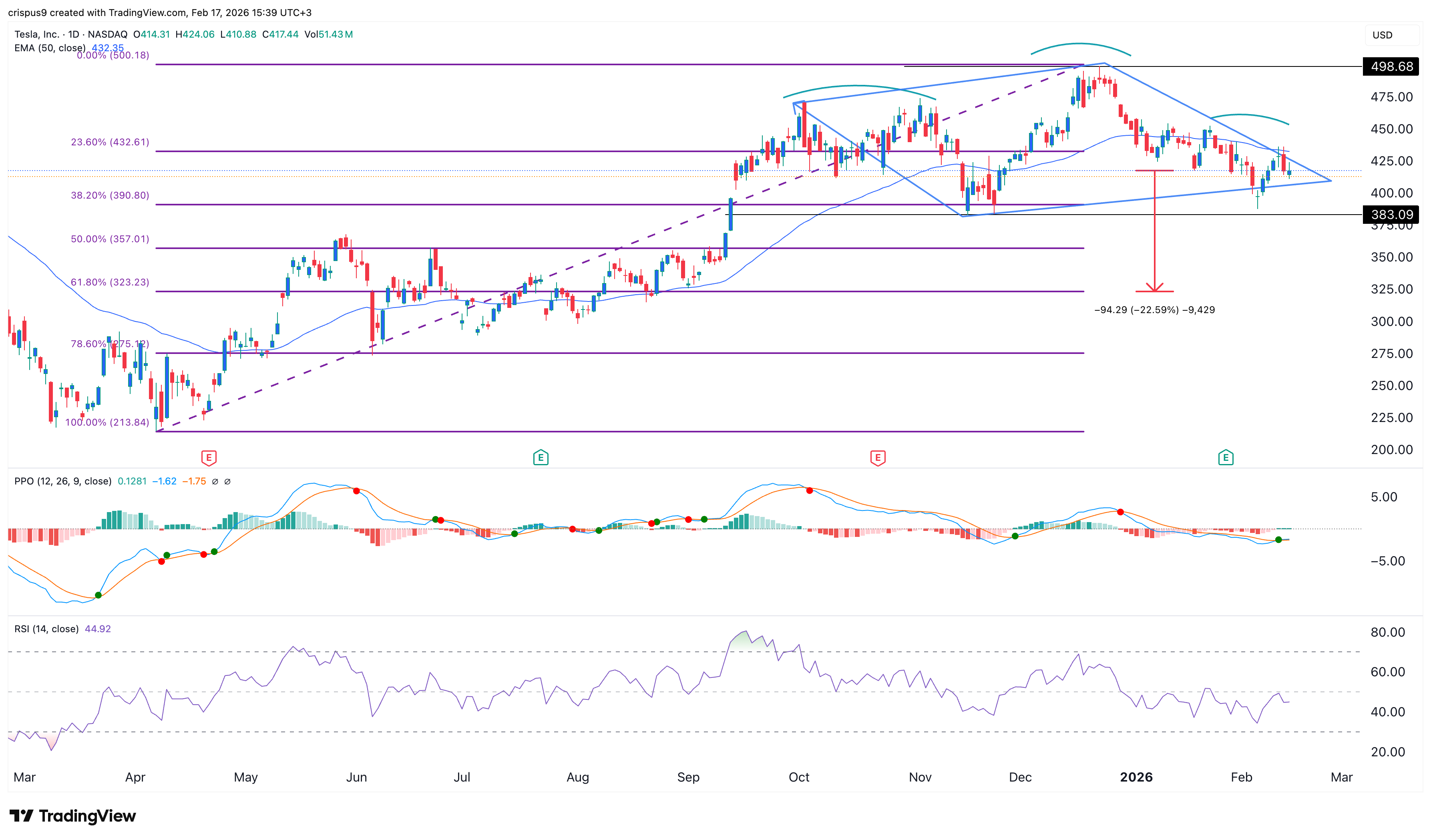This screenshot has height=840, width=1431.
Task: Click the PPO (12, 26, 9, close) legend
Action: (62, 482)
